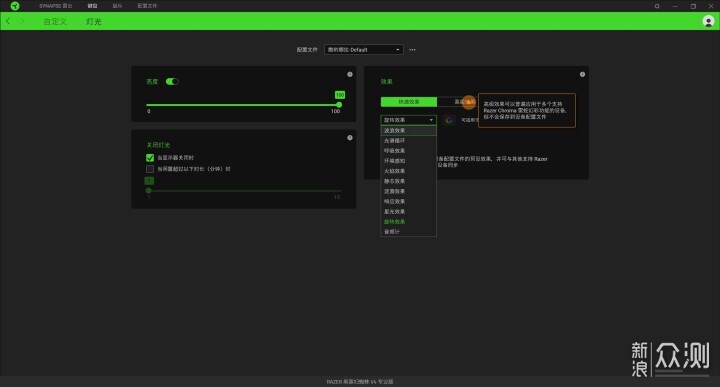720x387 pixels.
Task: Uncheck 当显示器关闭时 checkbox
Action: (150, 157)
